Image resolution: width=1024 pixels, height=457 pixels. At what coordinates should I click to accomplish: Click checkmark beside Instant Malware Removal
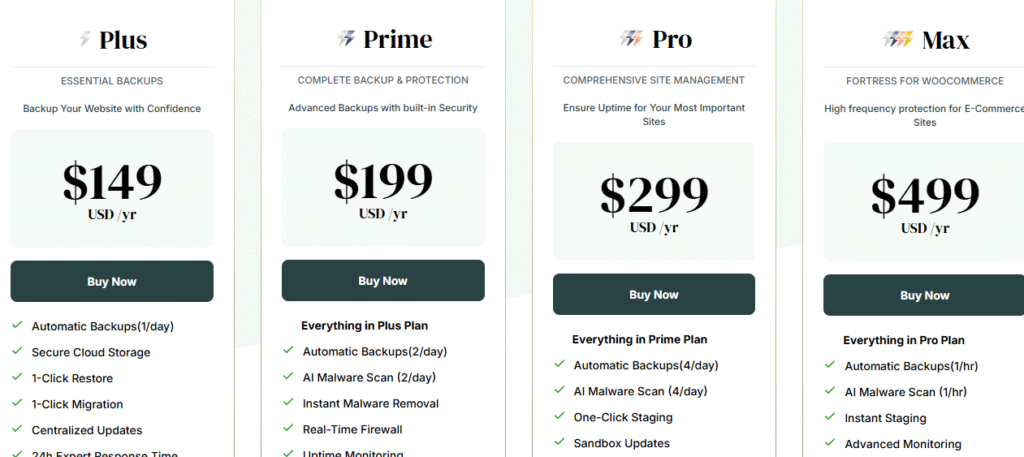coord(288,403)
